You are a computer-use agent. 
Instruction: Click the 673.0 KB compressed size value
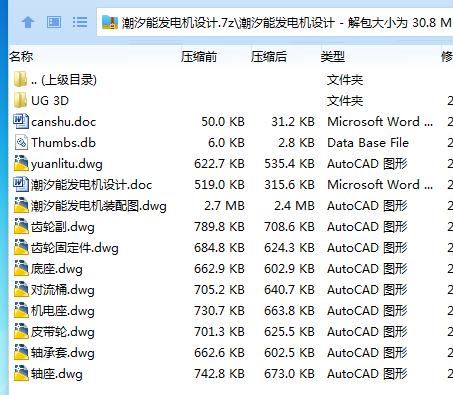(289, 374)
